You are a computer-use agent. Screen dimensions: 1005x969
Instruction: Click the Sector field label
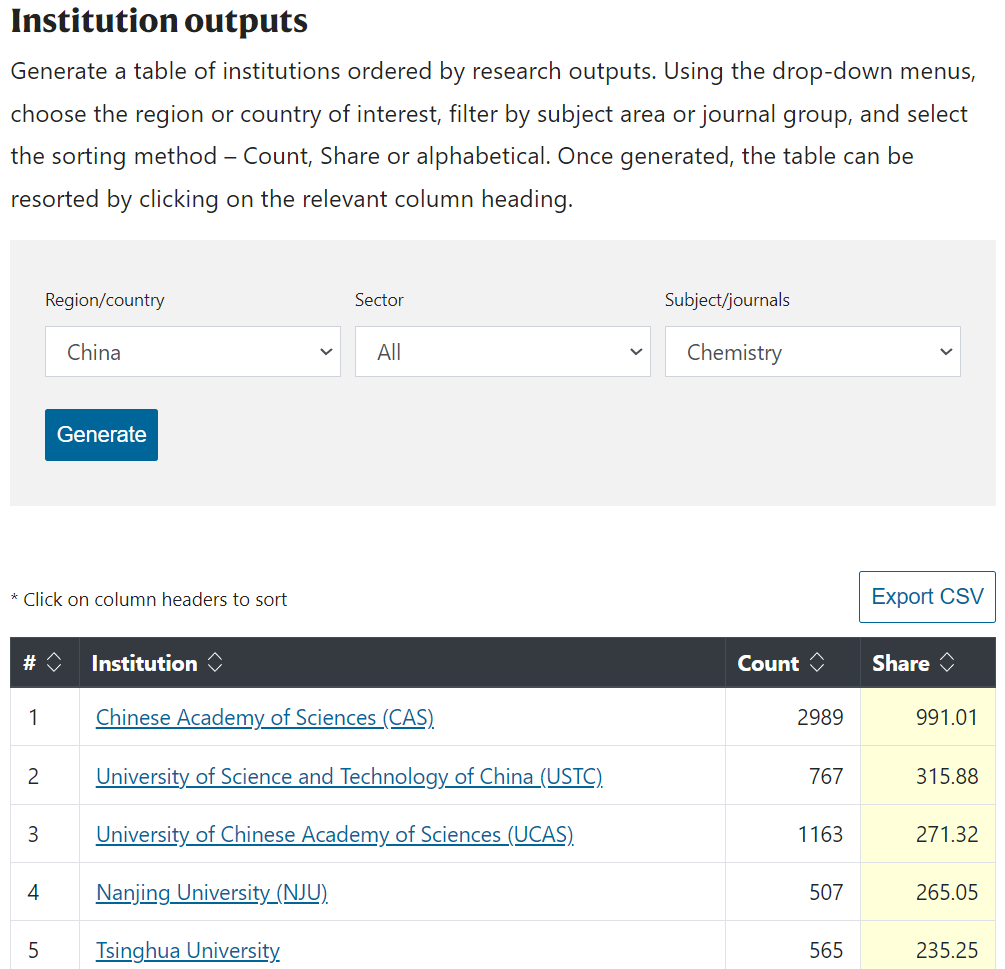point(379,300)
